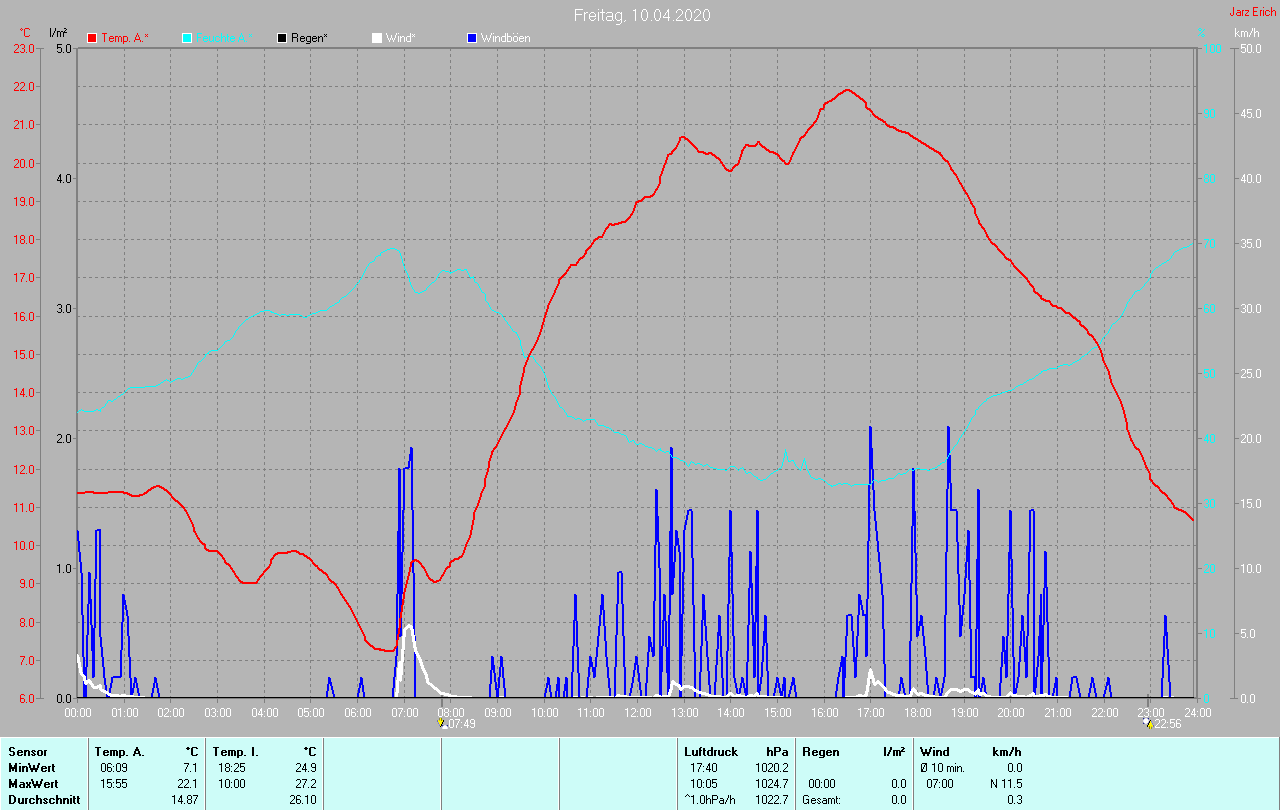Select the Sensor header in the table
Image resolution: width=1280 pixels, height=810 pixels.
pyautogui.click(x=27, y=752)
